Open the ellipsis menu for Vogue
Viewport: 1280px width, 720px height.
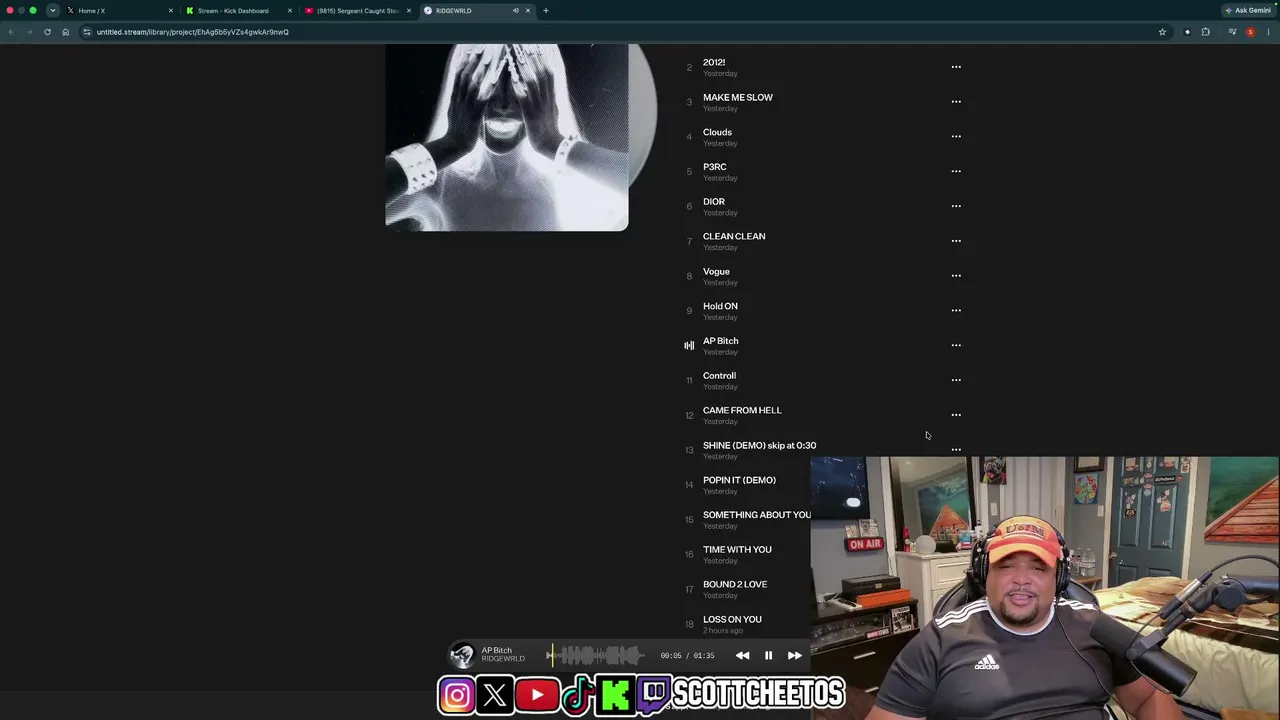click(956, 276)
